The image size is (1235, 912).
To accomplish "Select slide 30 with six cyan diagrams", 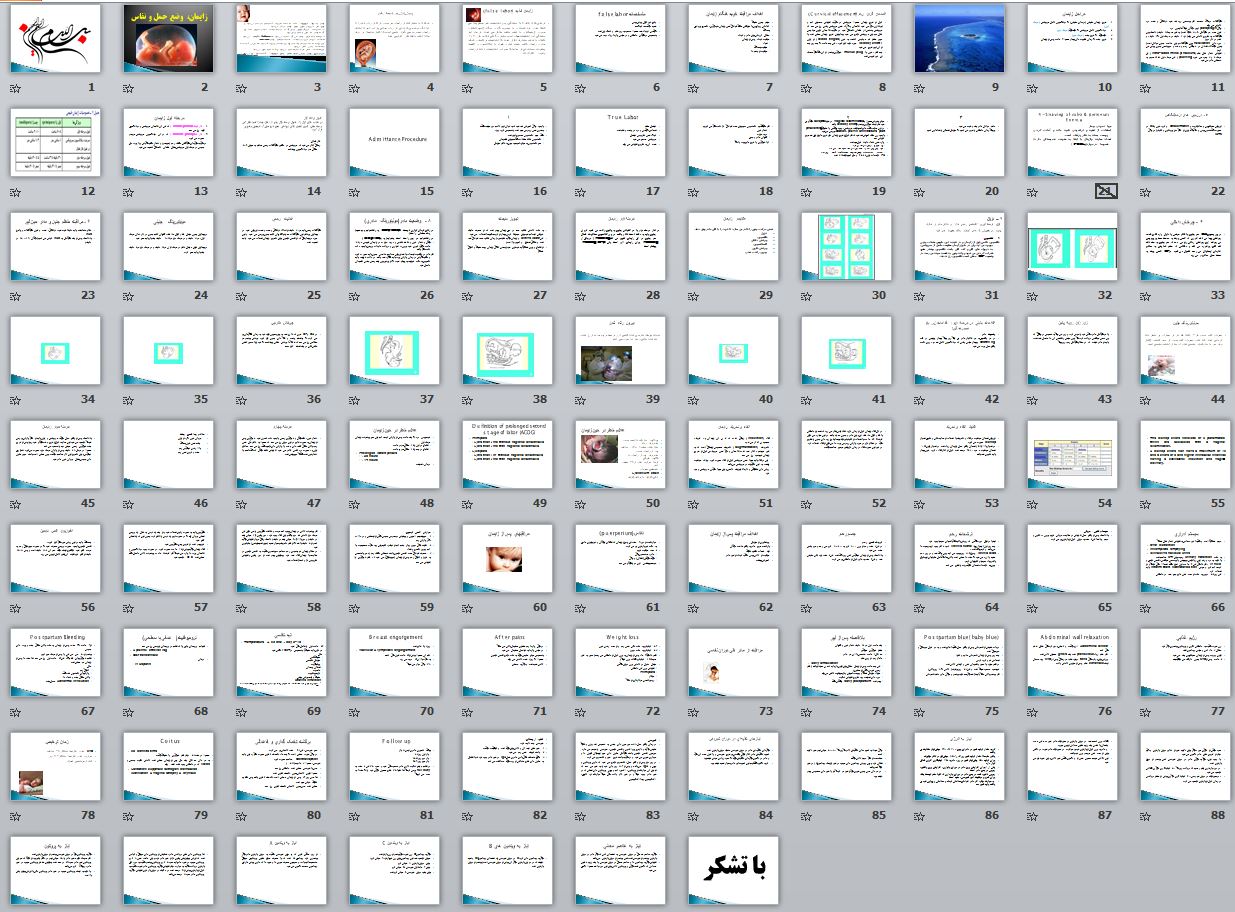I will point(846,247).
